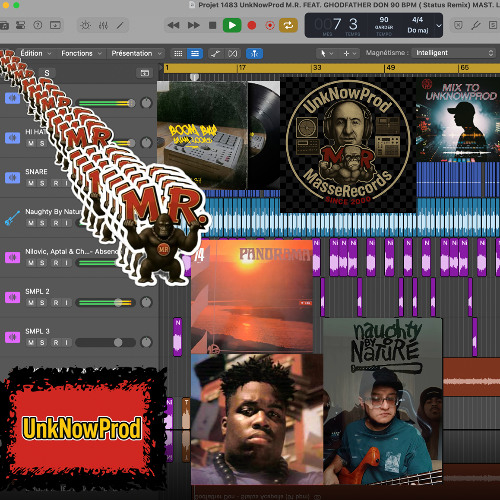Solo the Naughty By Nature track
The width and height of the screenshot is (500, 500).
pyautogui.click(x=42, y=223)
